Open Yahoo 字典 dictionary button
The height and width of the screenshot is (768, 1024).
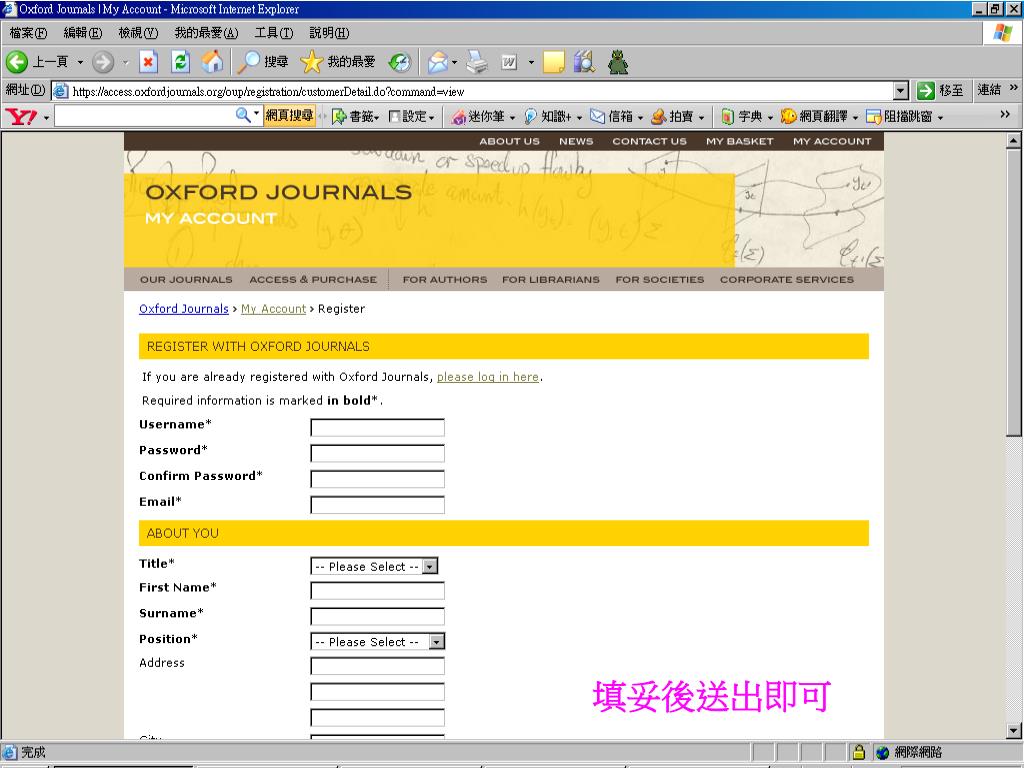coord(747,116)
